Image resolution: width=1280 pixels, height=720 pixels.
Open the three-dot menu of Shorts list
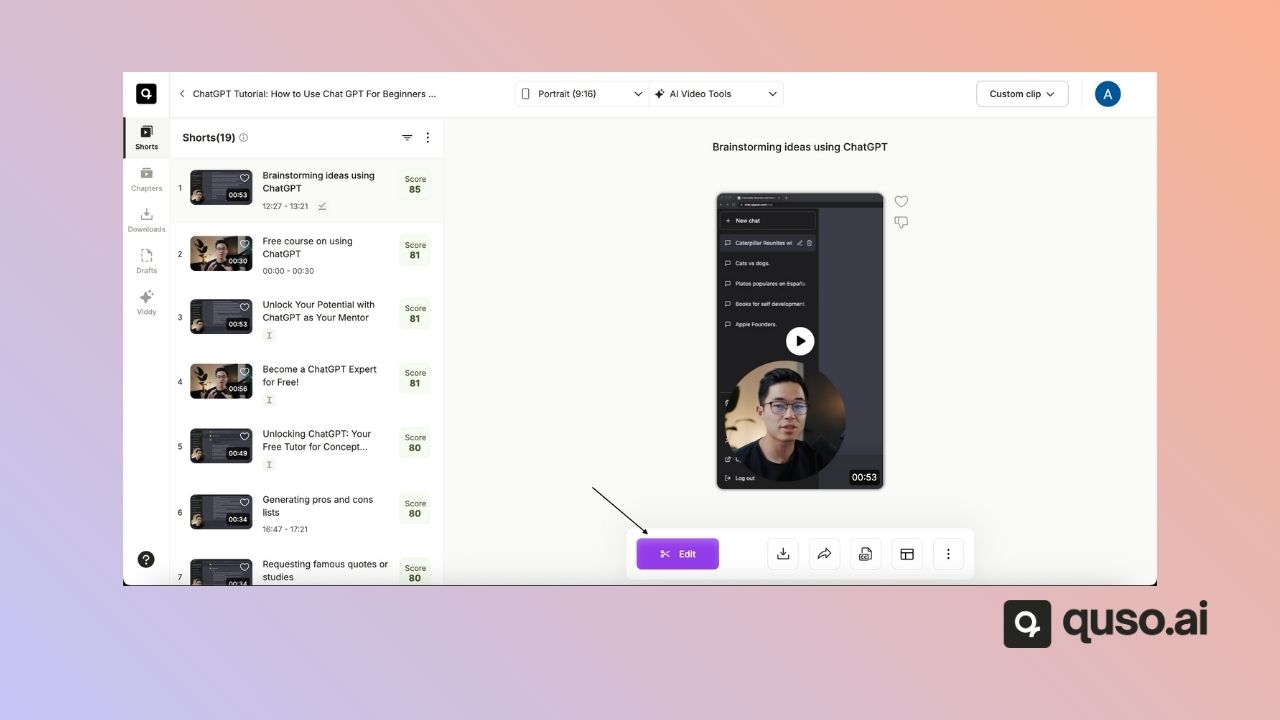coord(428,138)
